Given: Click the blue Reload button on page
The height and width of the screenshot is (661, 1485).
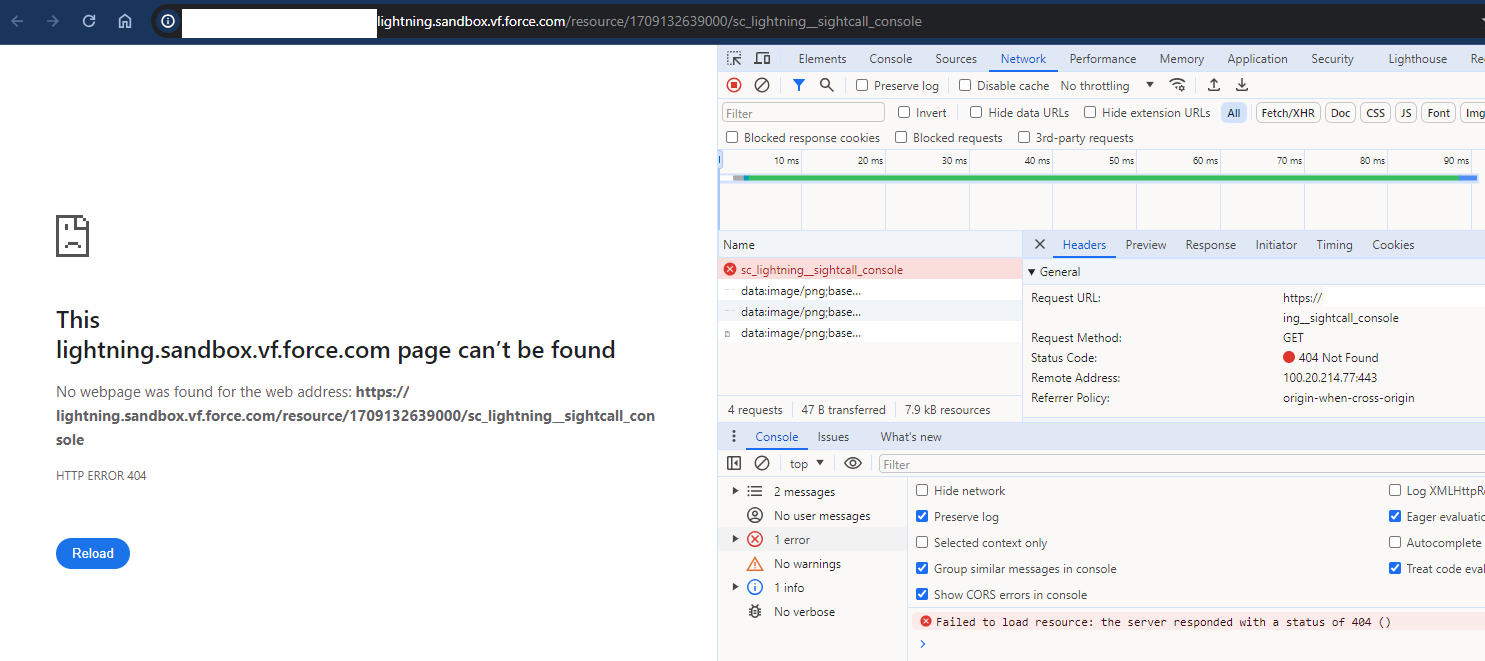Looking at the screenshot, I should tap(93, 553).
